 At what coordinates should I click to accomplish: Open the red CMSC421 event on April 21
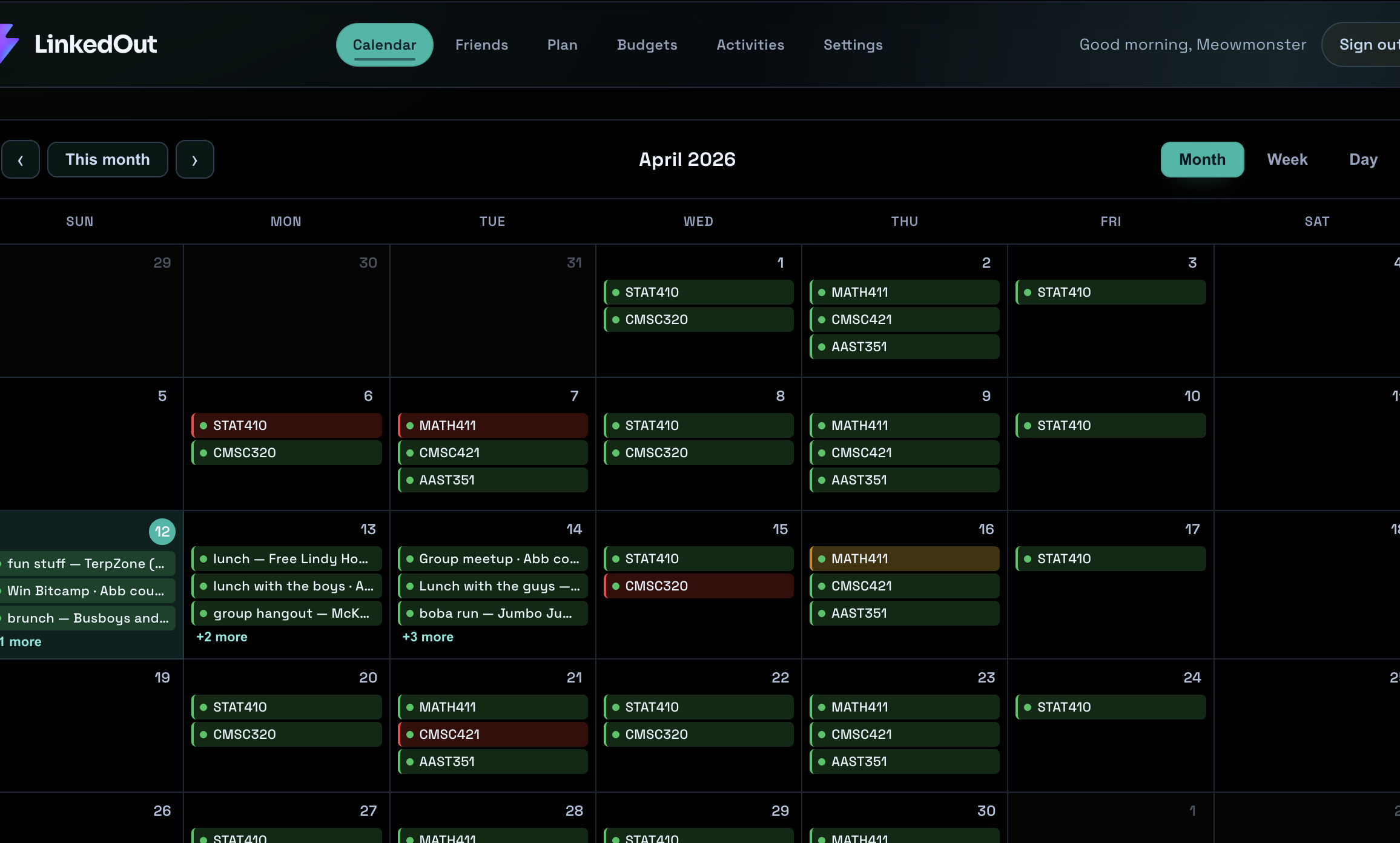pos(492,734)
